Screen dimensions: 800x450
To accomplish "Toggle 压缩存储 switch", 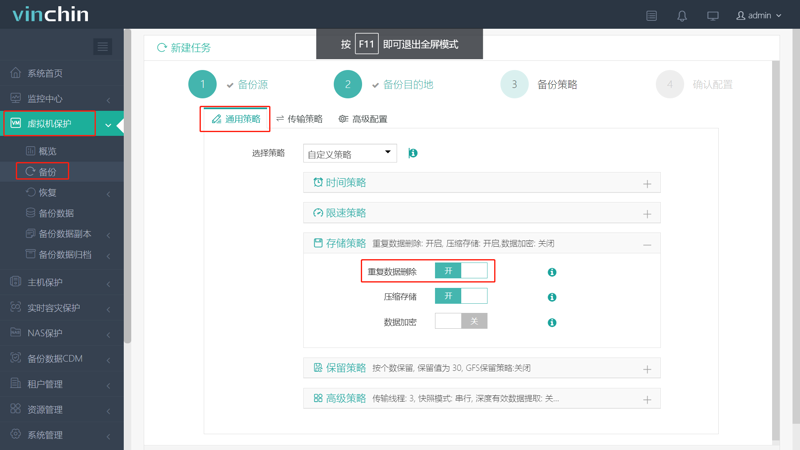I will (x=461, y=296).
